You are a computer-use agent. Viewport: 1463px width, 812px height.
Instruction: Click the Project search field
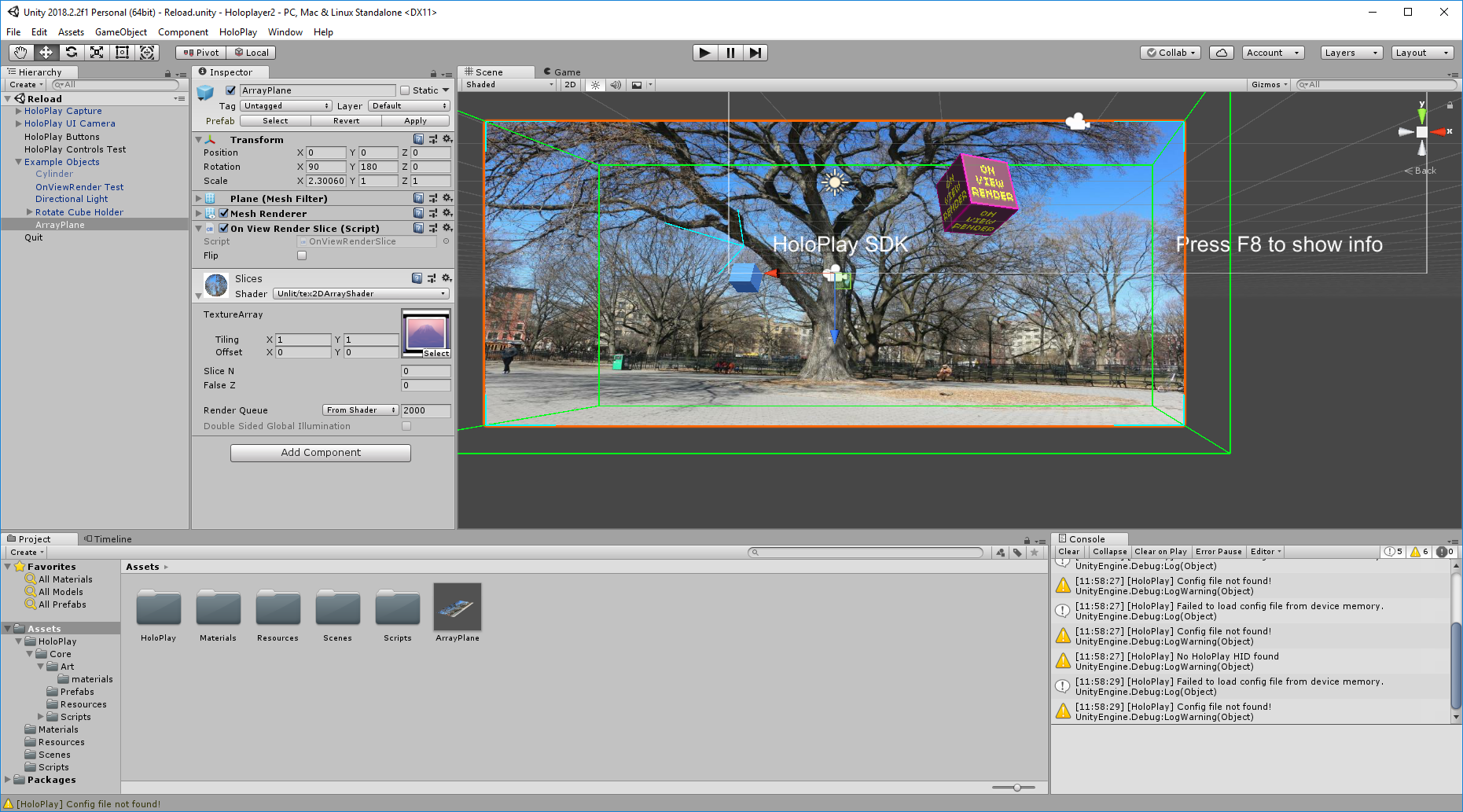pos(866,553)
